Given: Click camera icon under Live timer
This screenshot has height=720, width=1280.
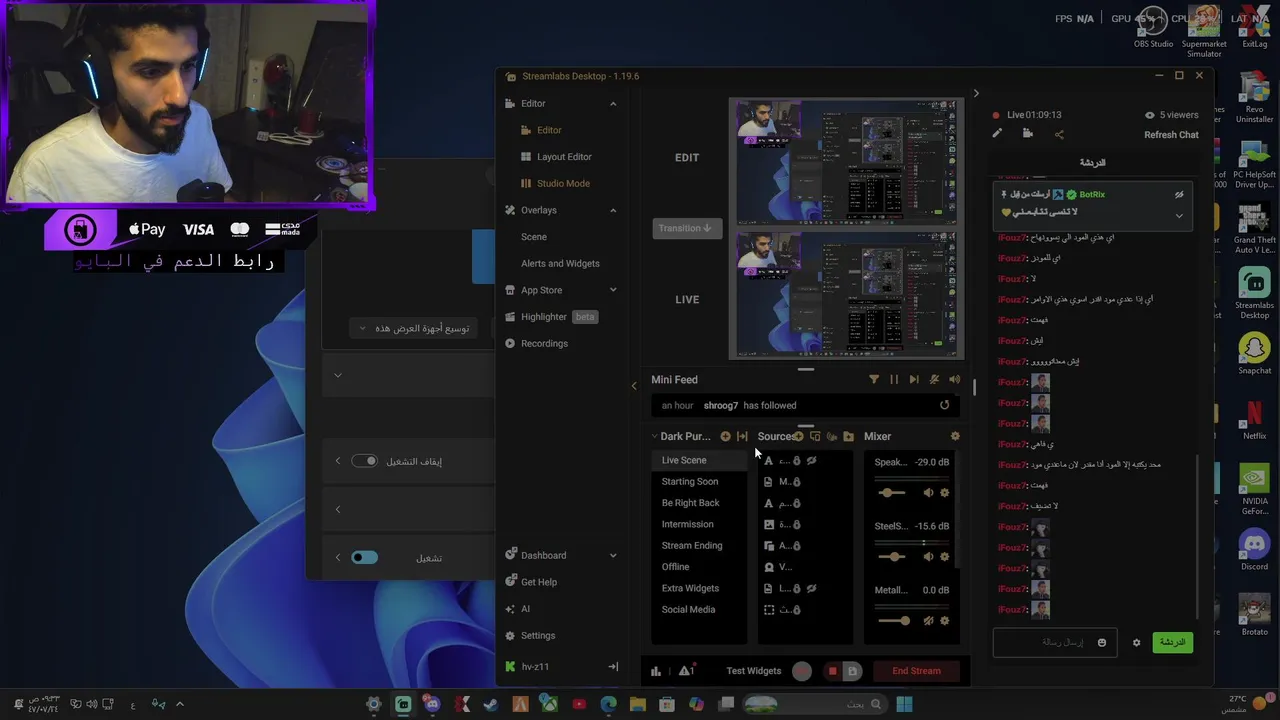Looking at the screenshot, I should (1028, 134).
